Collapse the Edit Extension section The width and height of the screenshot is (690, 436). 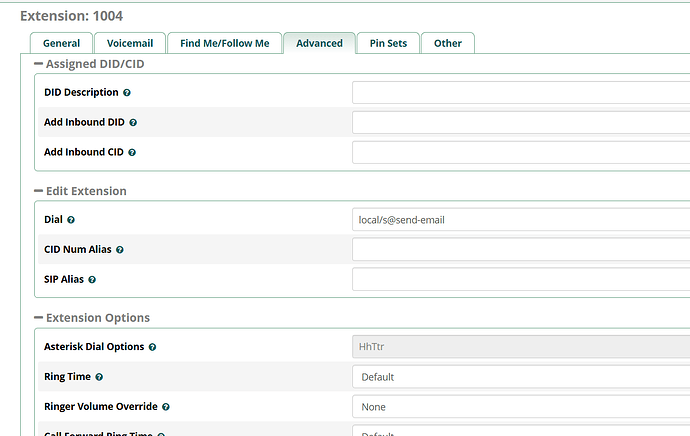pyautogui.click(x=39, y=191)
